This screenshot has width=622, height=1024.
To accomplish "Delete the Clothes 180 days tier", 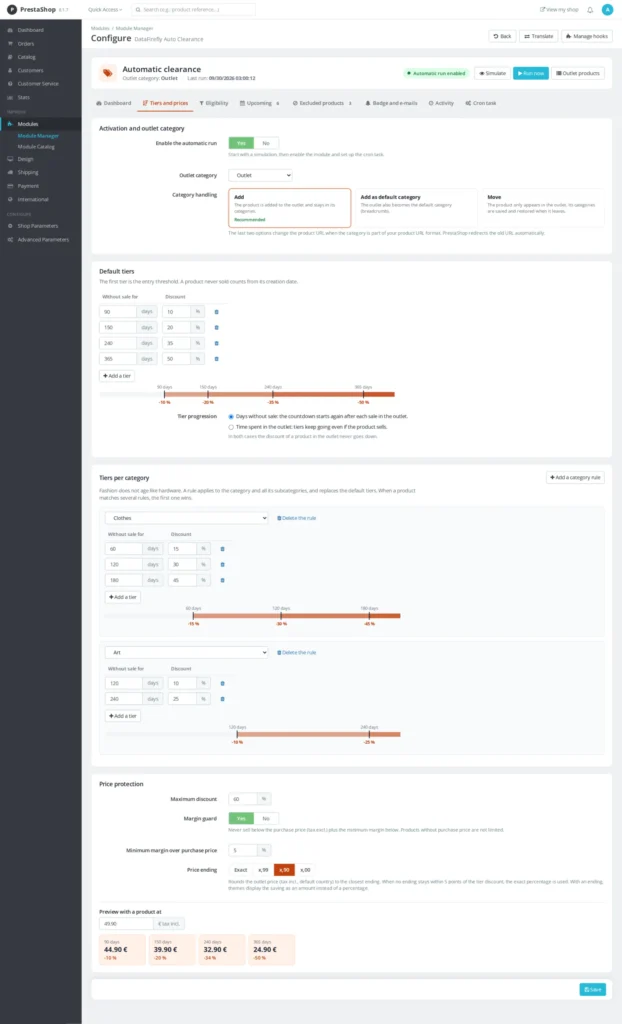I will point(222,581).
